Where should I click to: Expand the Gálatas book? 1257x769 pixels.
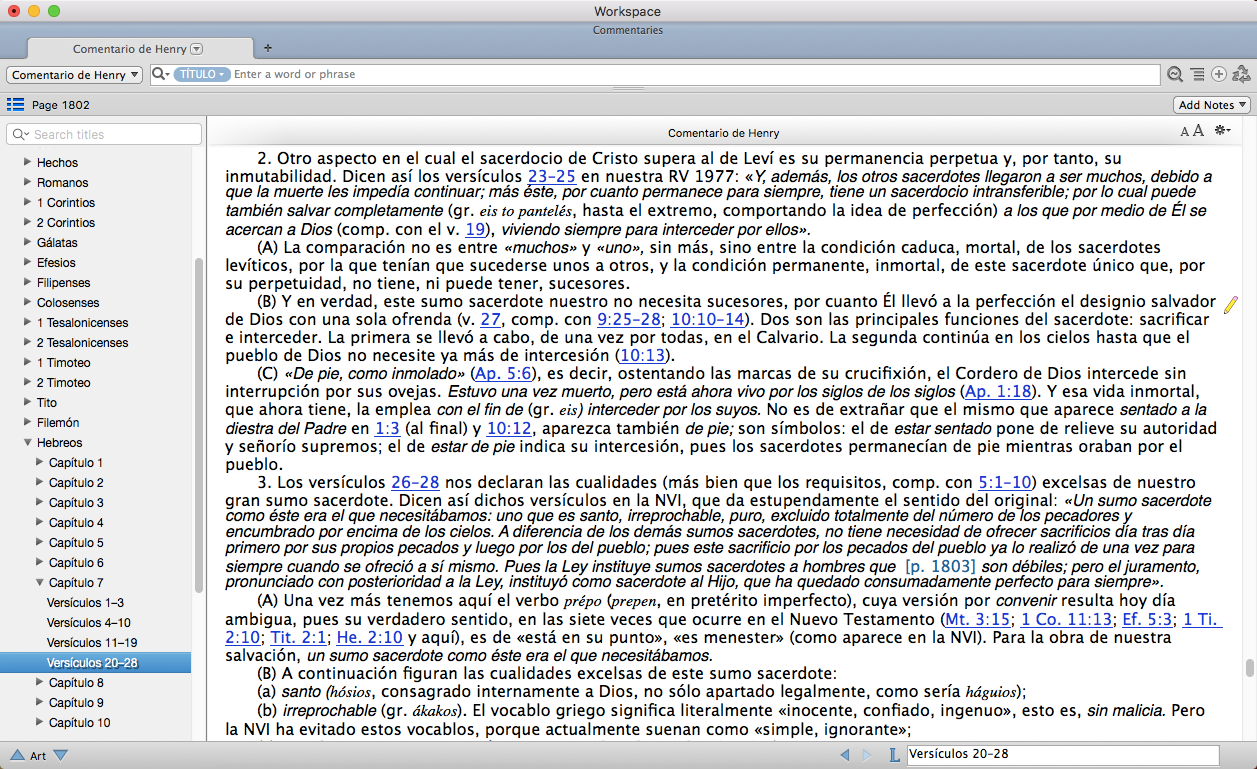pyautogui.click(x=26, y=242)
